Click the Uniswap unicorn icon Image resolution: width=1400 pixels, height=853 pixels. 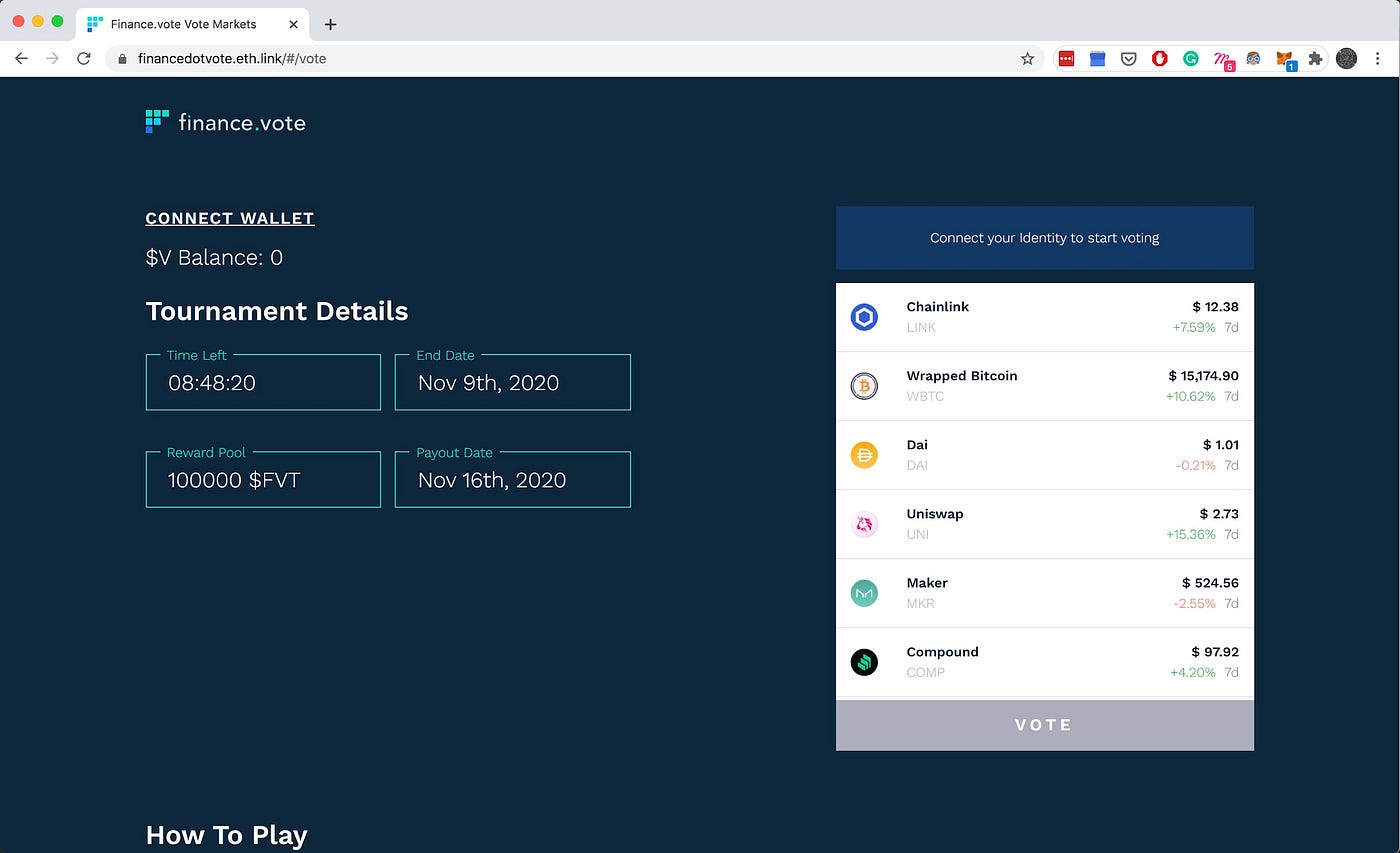[864, 524]
